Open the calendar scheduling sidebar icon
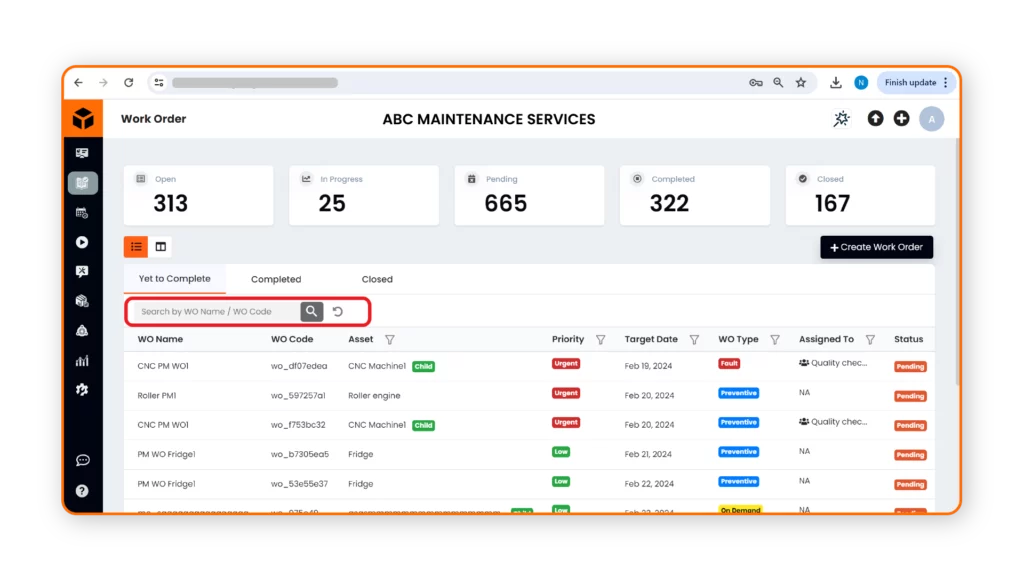This screenshot has width=1024, height=576. click(82, 213)
